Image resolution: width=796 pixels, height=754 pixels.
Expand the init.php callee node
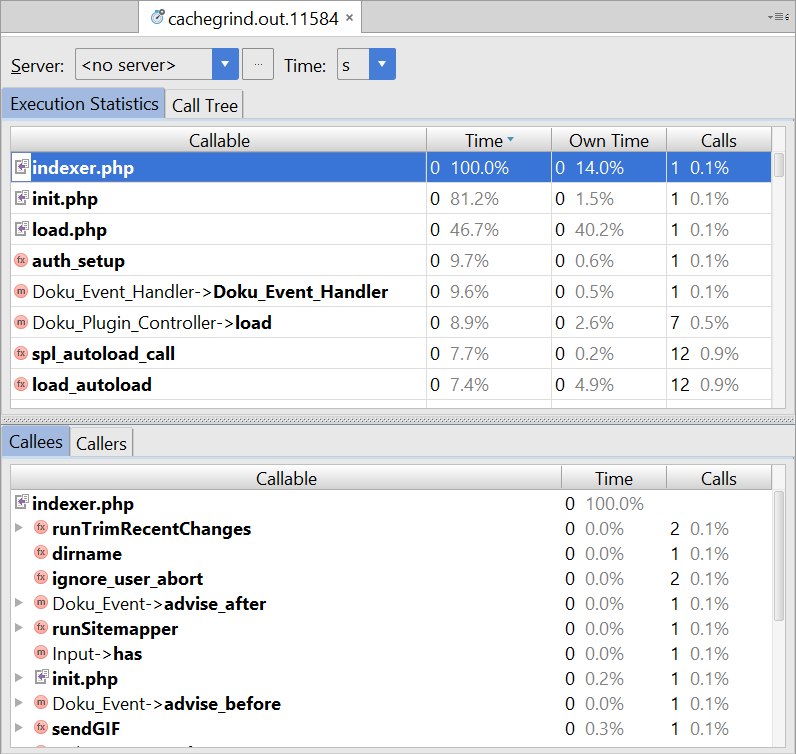[19, 677]
